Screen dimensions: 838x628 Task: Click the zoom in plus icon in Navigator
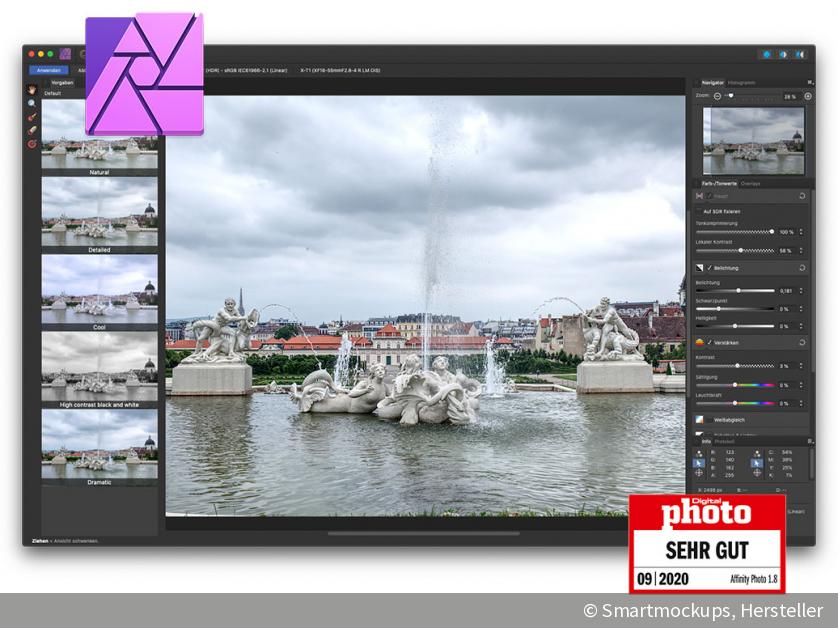(x=808, y=96)
